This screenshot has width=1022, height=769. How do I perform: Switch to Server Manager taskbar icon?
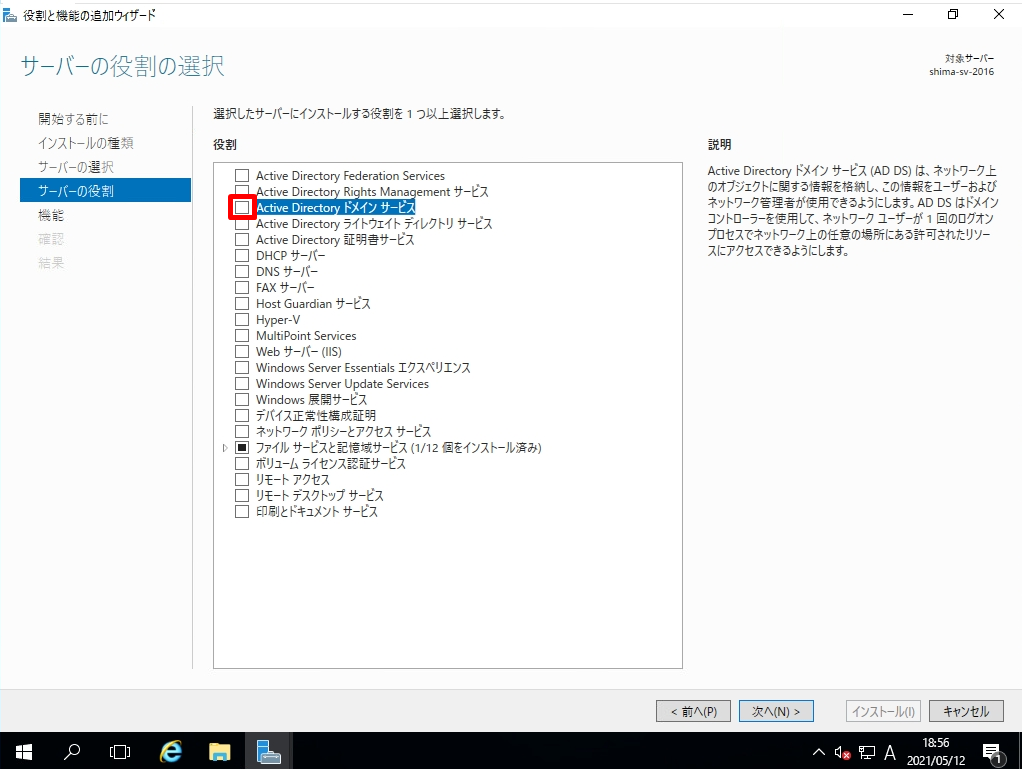pyautogui.click(x=268, y=752)
